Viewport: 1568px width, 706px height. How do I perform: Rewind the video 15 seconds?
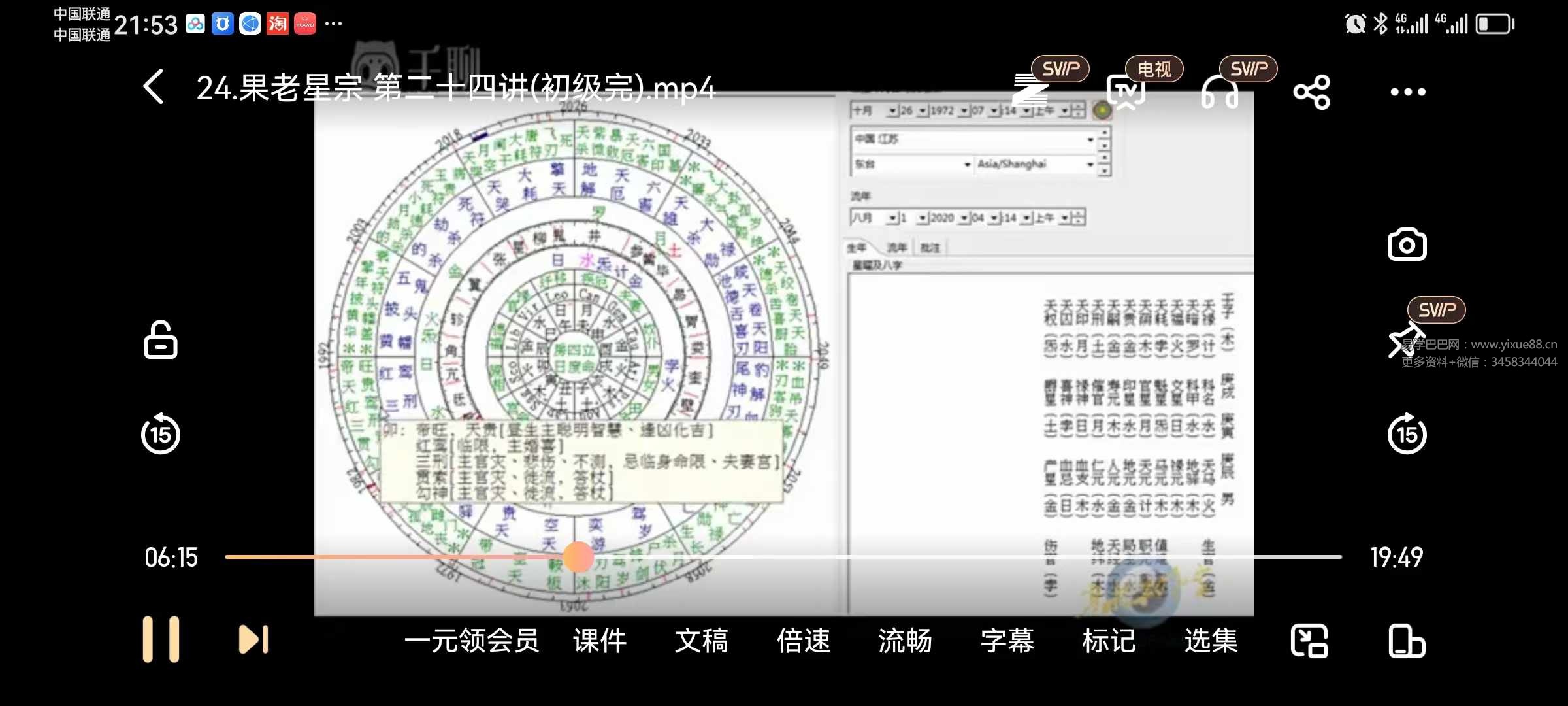pos(159,435)
